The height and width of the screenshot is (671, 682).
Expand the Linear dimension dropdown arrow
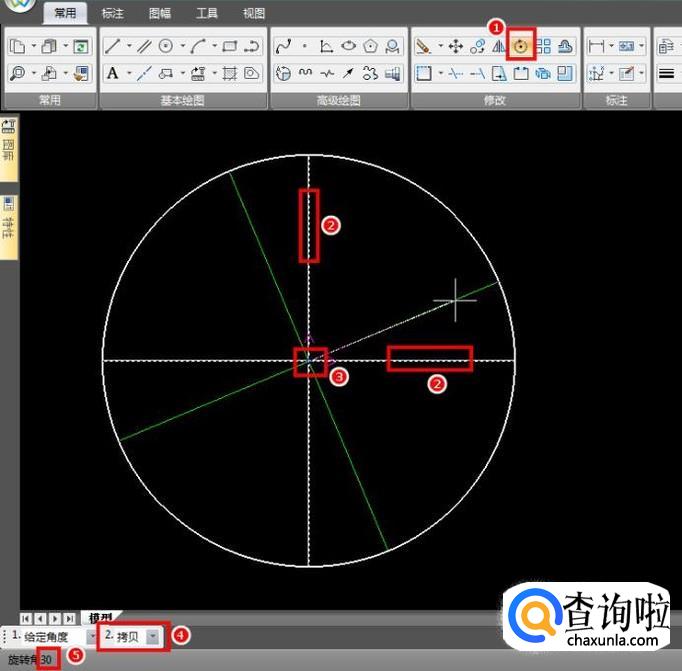611,46
